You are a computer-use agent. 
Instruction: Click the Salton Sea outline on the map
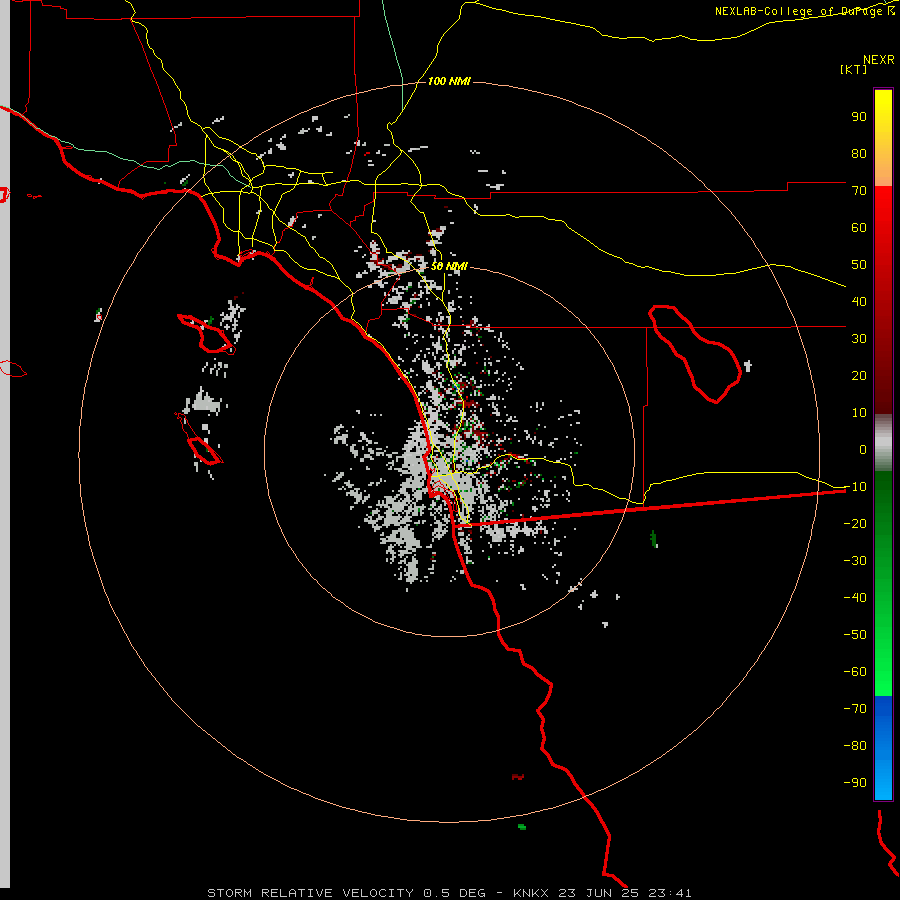[x=695, y=353]
